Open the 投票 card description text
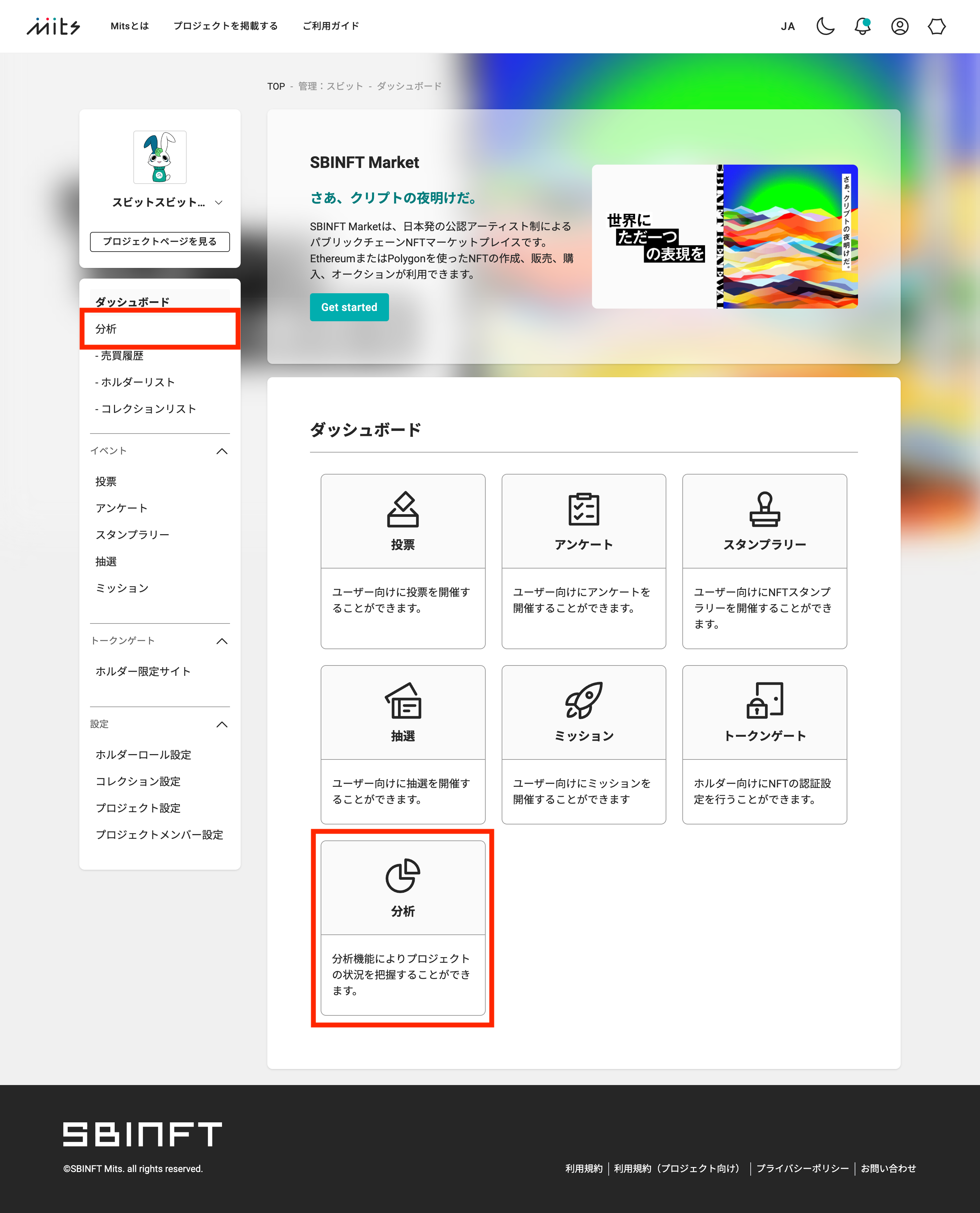The width and height of the screenshot is (980, 1213). pos(401,600)
